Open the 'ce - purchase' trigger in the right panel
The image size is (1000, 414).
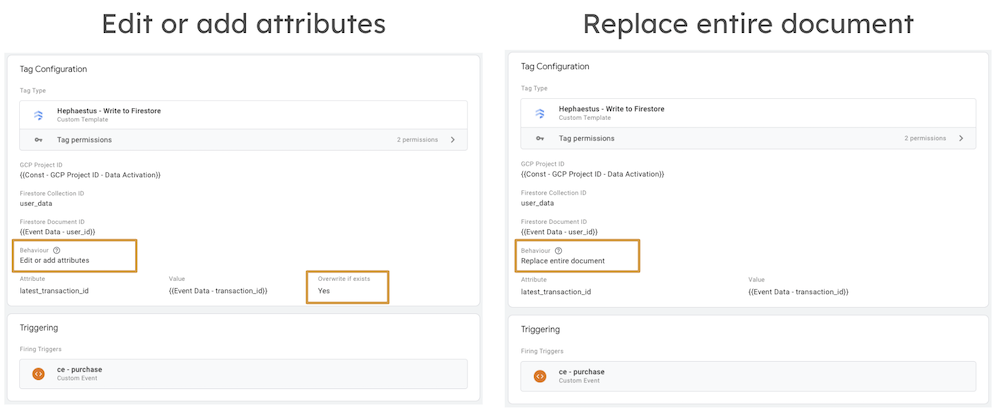(x=581, y=372)
